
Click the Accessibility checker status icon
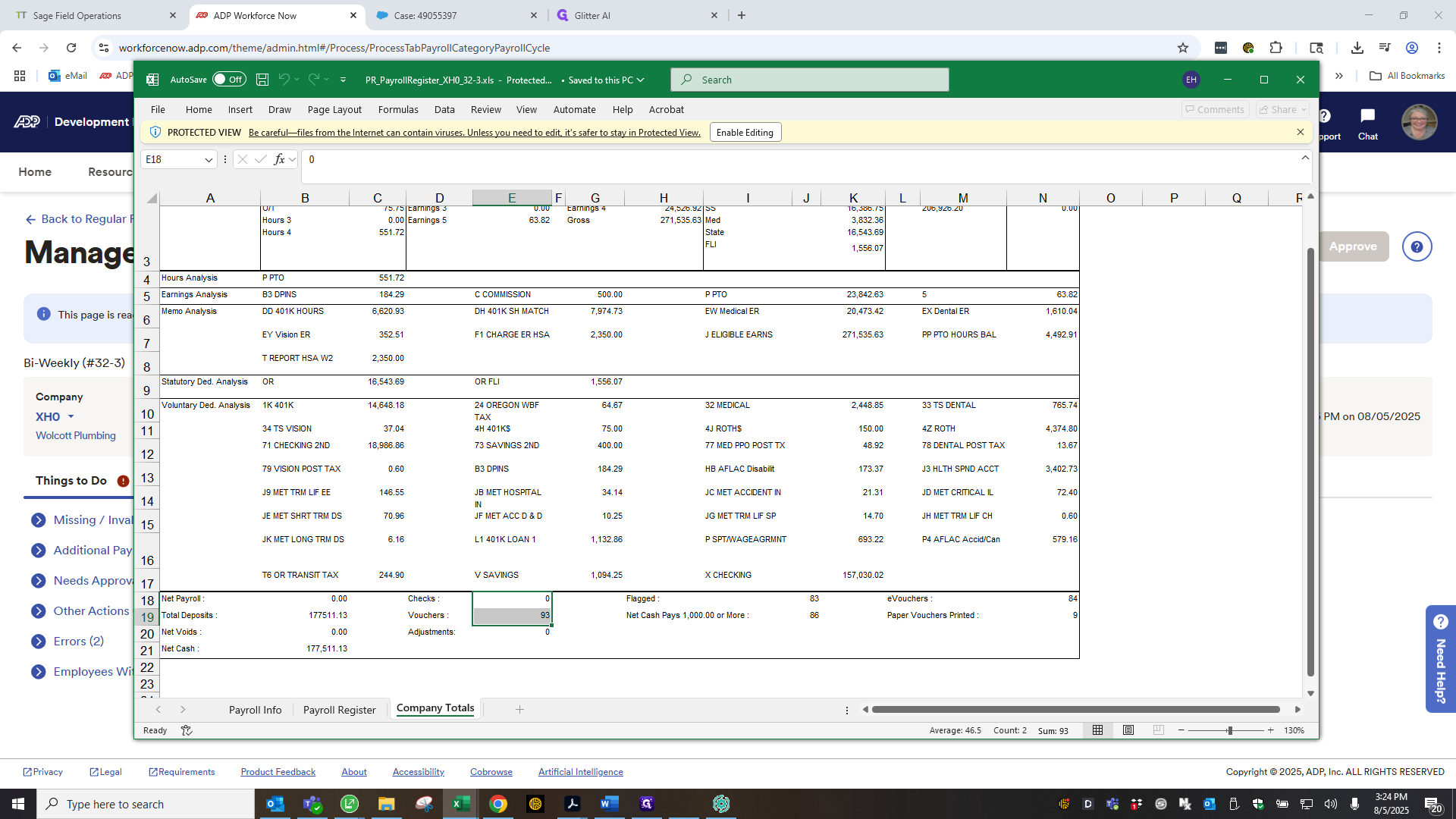coord(187,730)
